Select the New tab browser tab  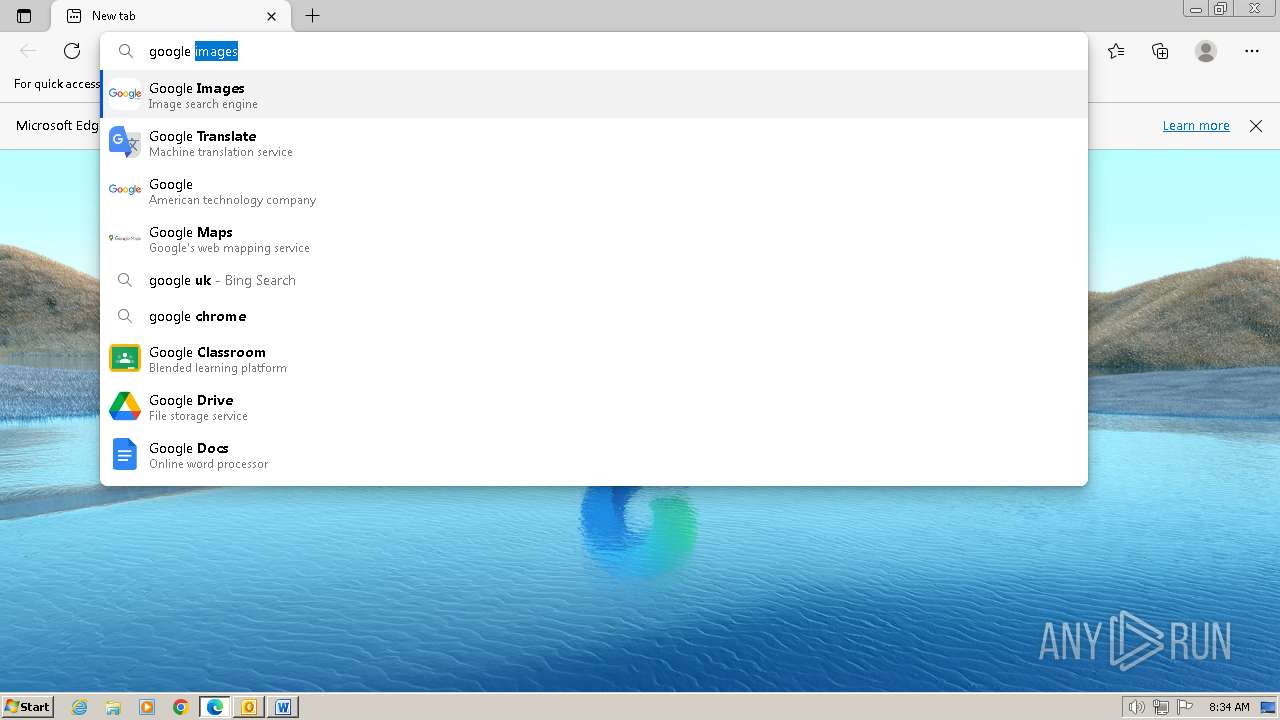pyautogui.click(x=170, y=16)
